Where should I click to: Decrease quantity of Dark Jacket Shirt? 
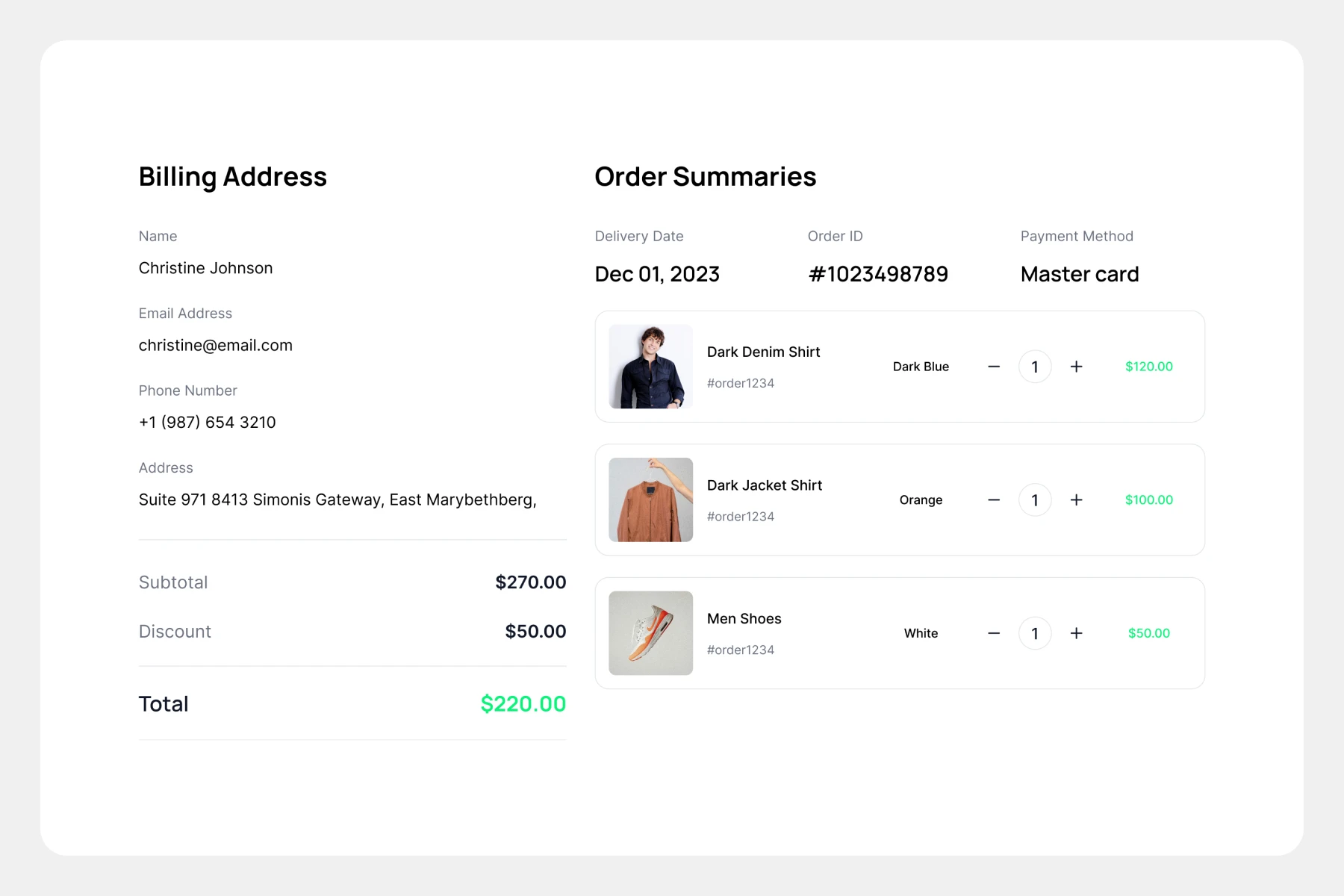tap(994, 500)
